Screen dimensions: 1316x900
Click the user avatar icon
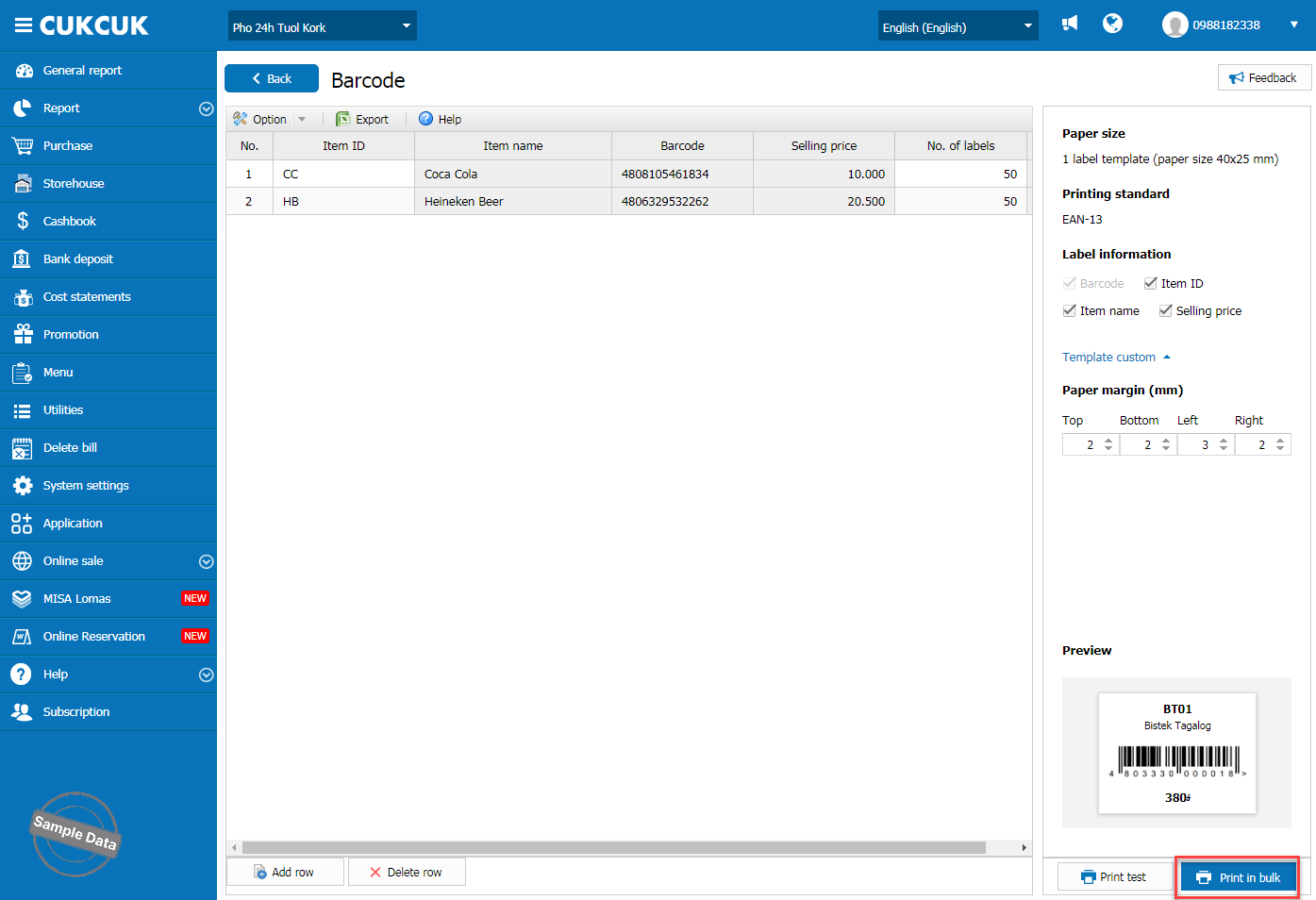tap(1174, 25)
